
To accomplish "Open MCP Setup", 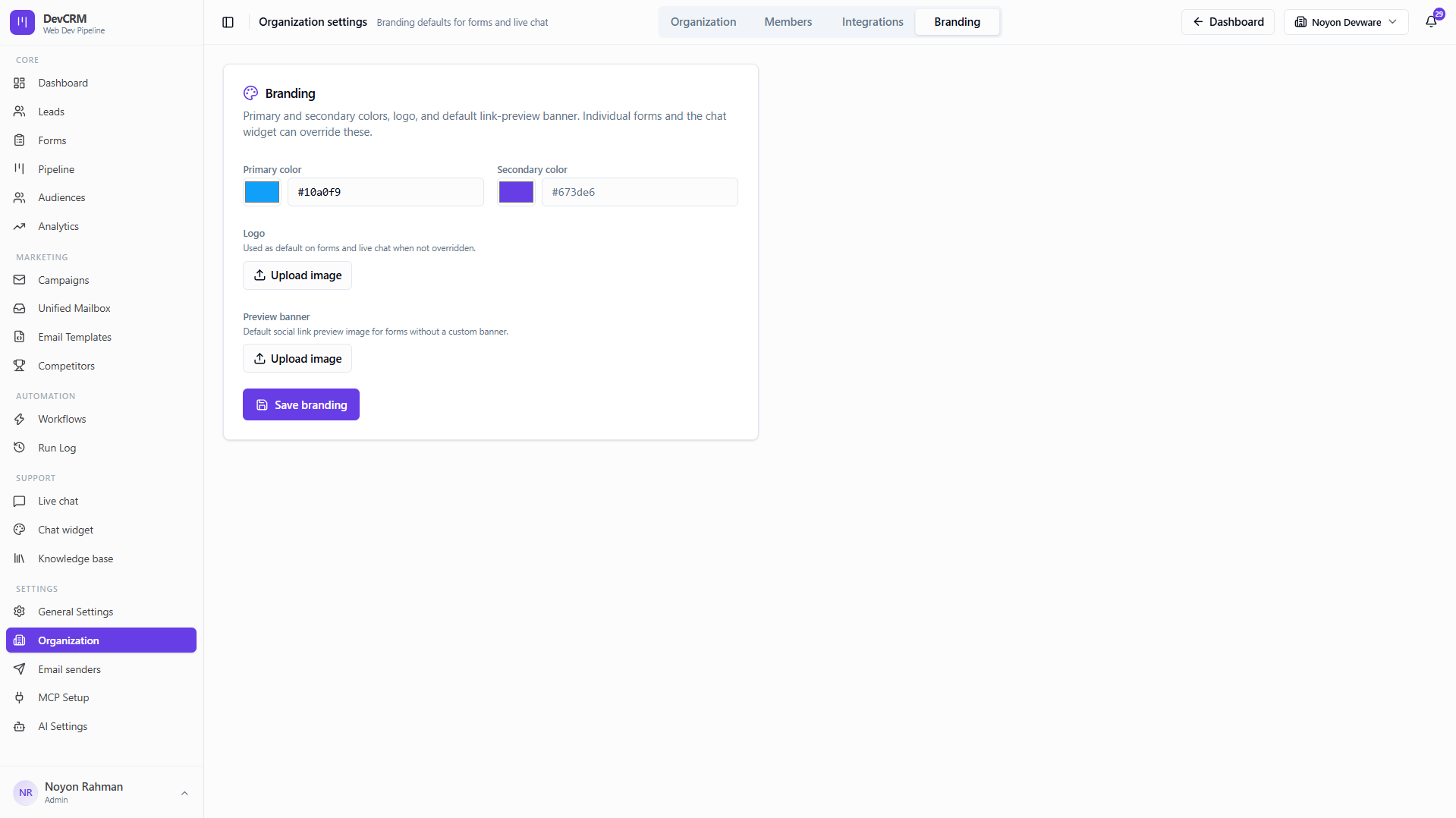I will coord(101,697).
